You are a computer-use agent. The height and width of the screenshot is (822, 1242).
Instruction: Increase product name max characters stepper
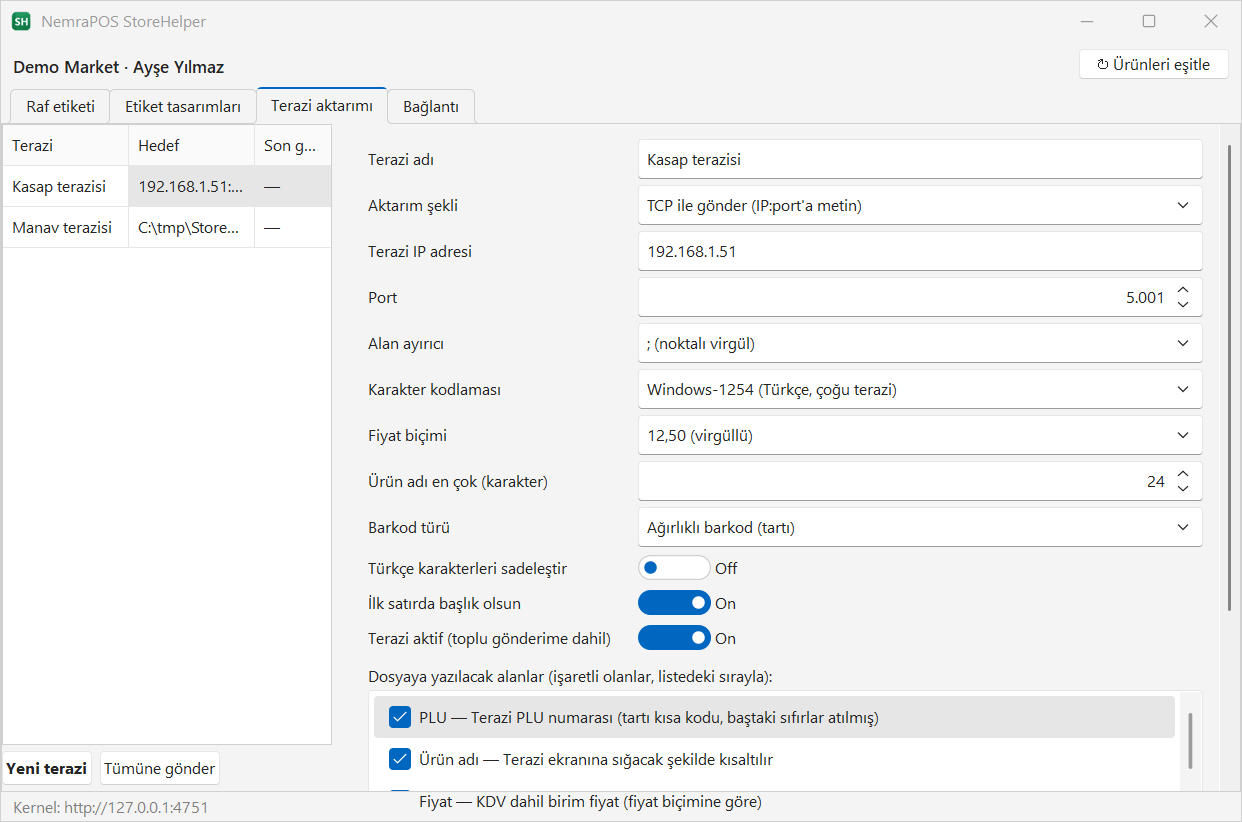click(1183, 474)
